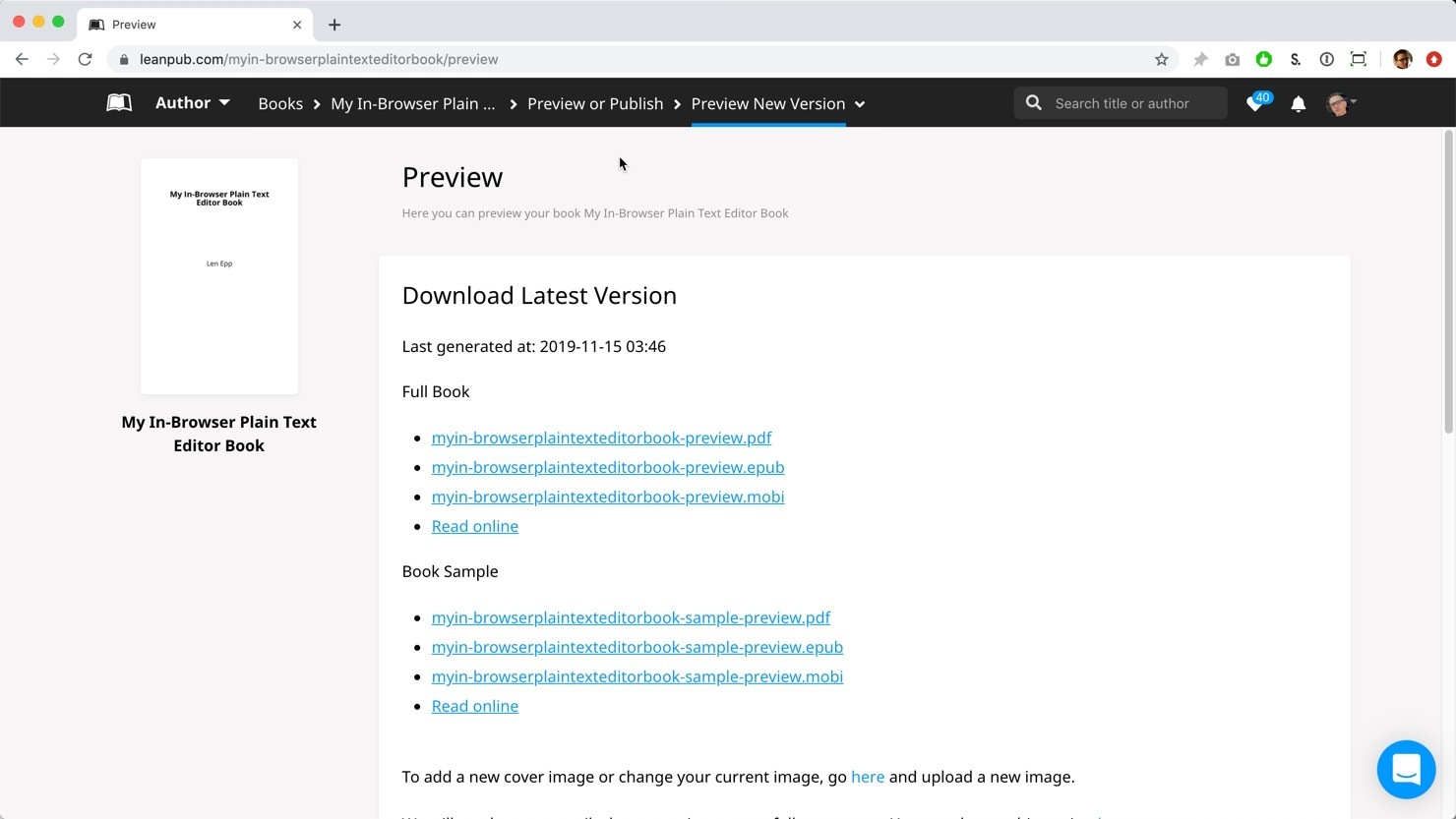The image size is (1456, 819).
Task: Click the camera extension icon
Action: (1232, 59)
